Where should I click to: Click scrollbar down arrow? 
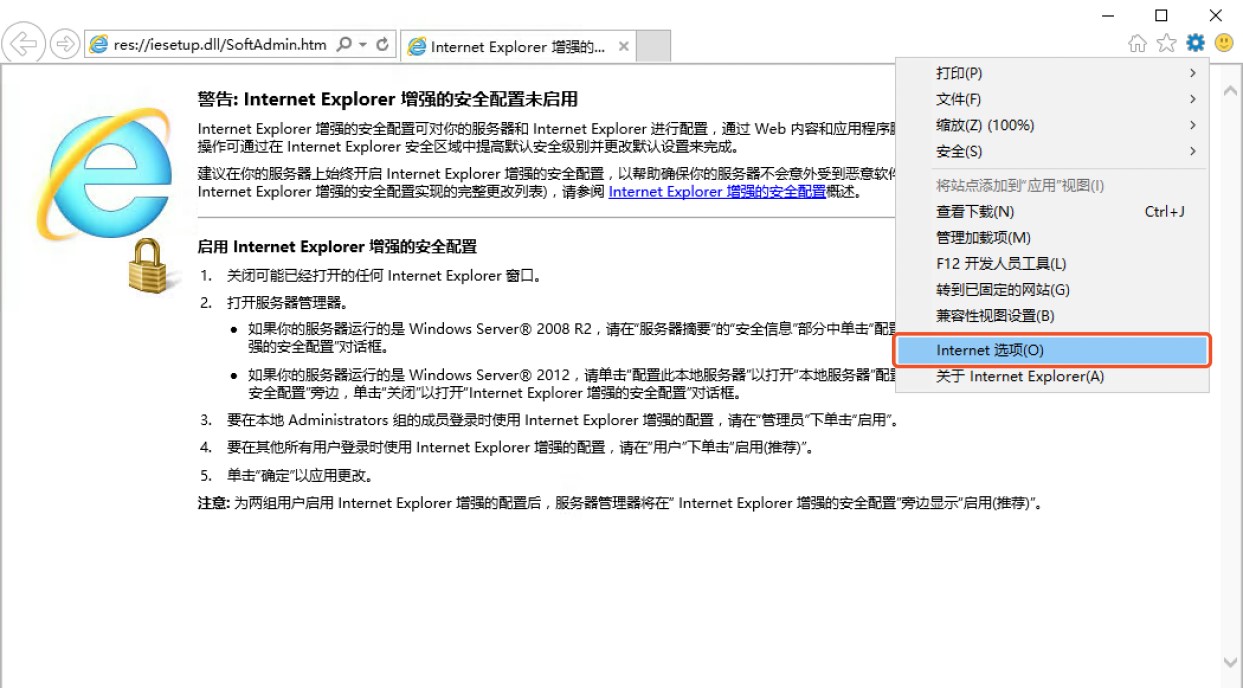[x=1231, y=663]
